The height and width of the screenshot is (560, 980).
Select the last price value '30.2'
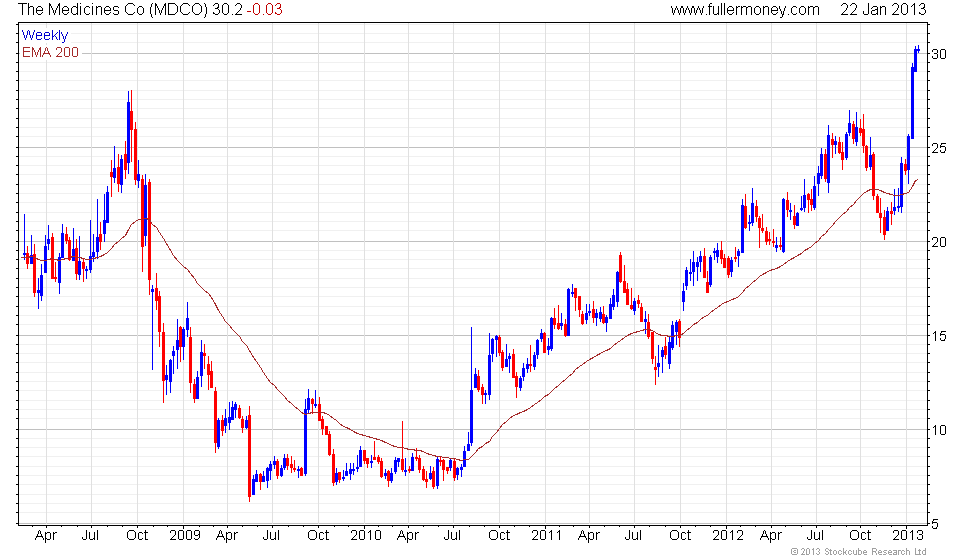227,10
